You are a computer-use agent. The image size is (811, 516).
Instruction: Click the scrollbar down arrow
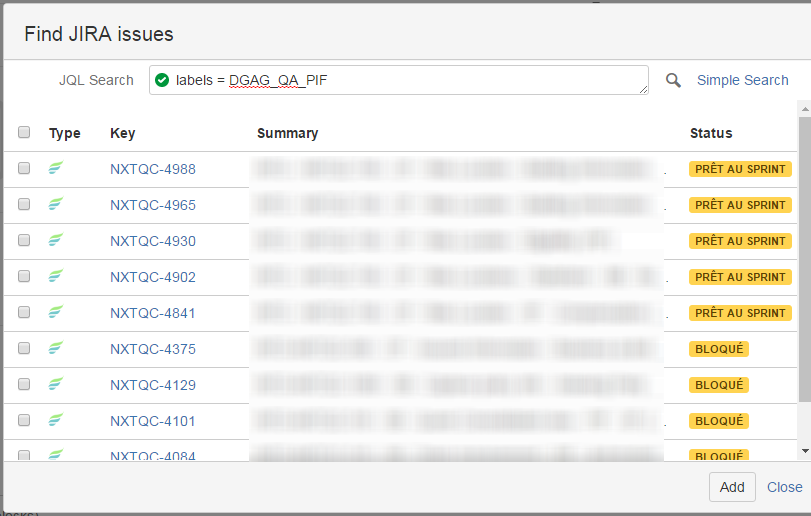[x=805, y=451]
